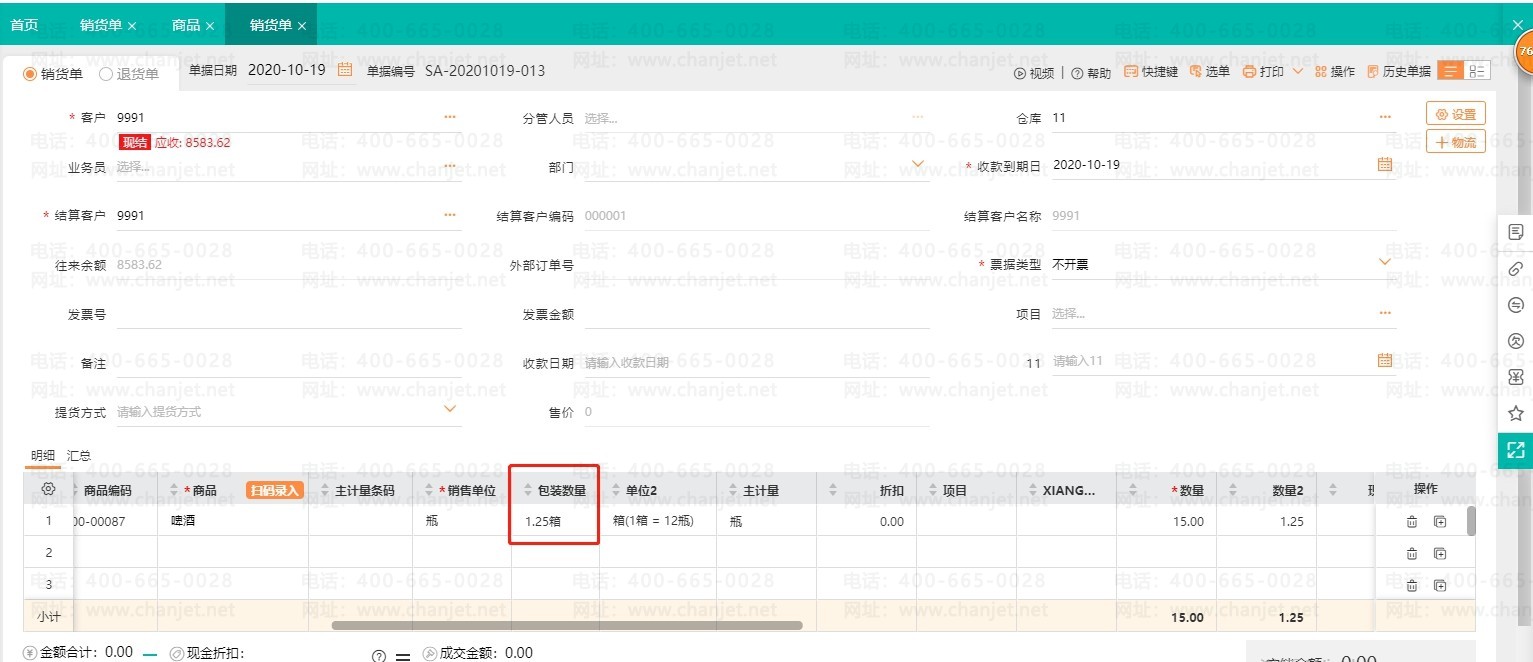
Task: Click the 收款日期 input field
Action: 757,362
